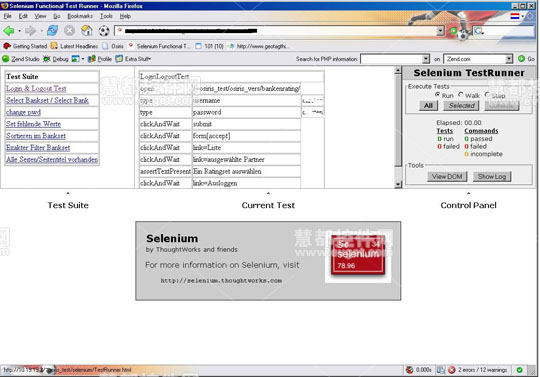The height and width of the screenshot is (377, 540).
Task: Open the 101 (10) bookmark
Action: (x=209, y=46)
